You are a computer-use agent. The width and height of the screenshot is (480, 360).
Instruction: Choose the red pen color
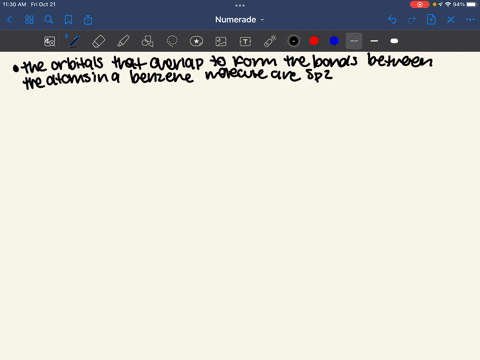click(314, 41)
